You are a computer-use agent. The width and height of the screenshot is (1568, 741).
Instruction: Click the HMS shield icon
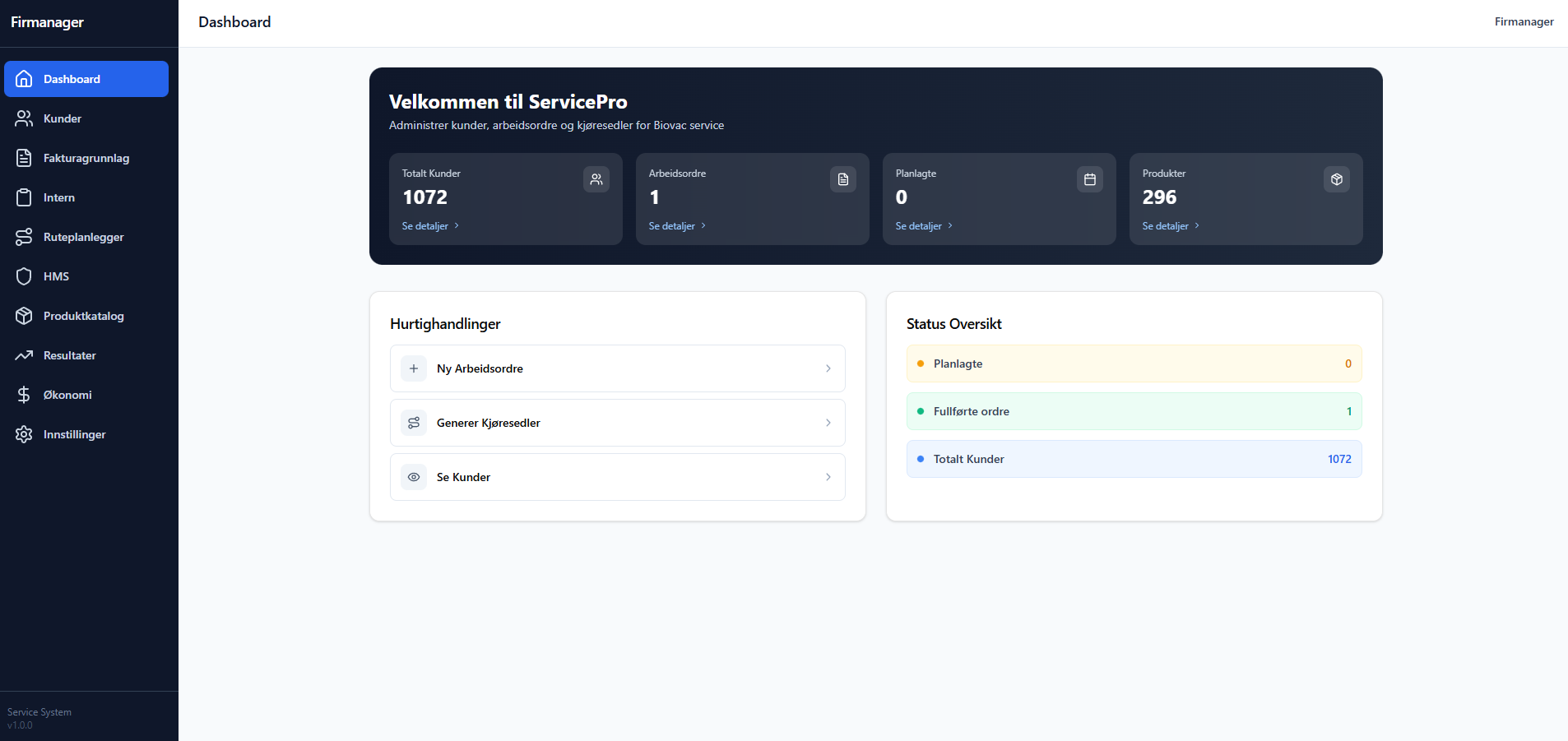tap(24, 276)
